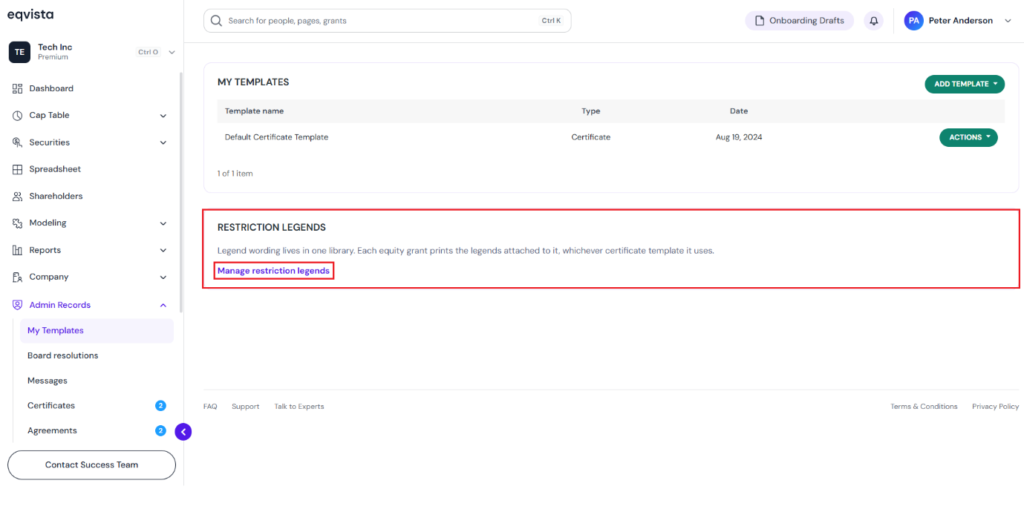The image size is (1024, 509).
Task: Click the Company icon in sidebar
Action: coord(18,277)
